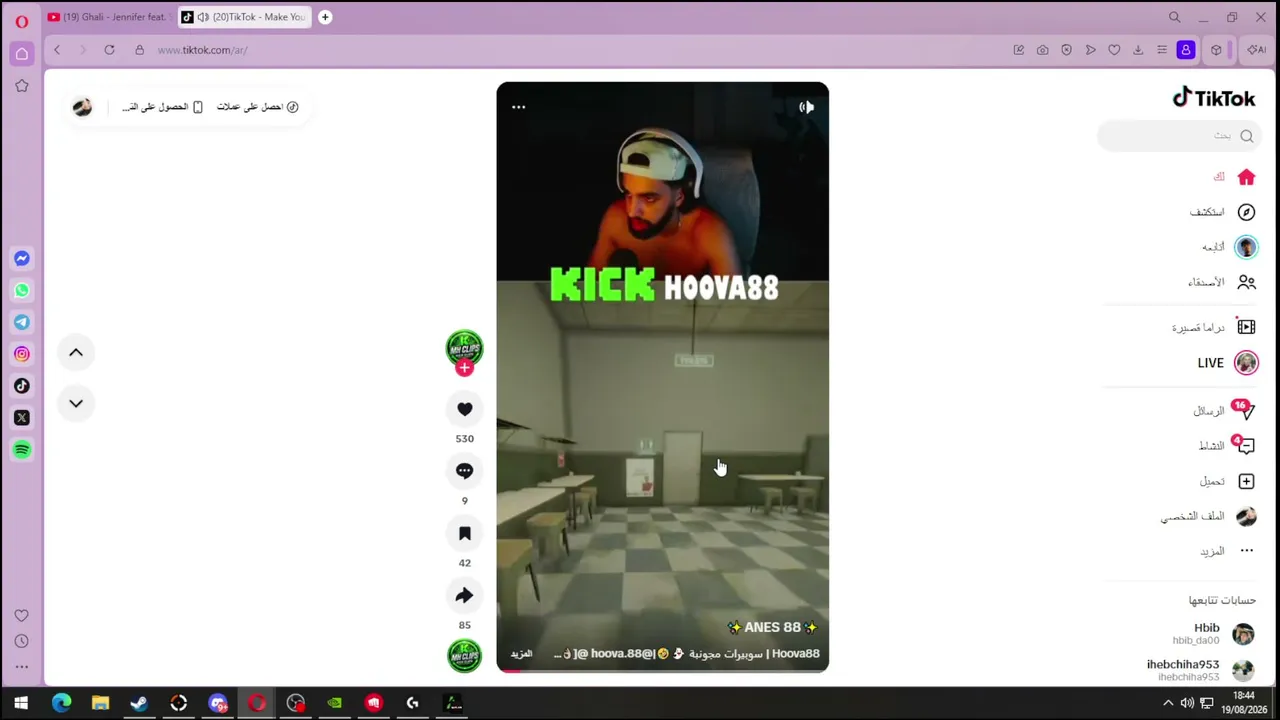
Task: Select the TikTok - Make Your Day tab
Action: coord(244,17)
